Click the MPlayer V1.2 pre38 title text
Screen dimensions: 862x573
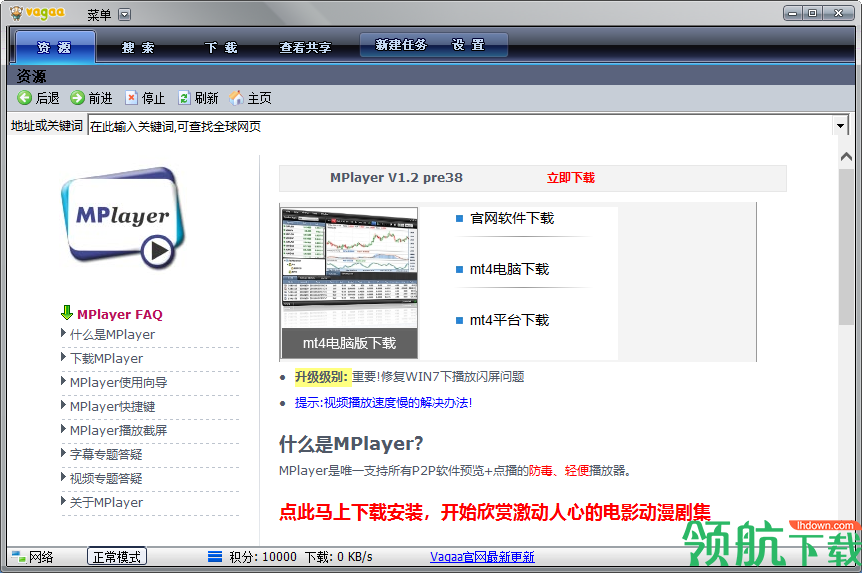[x=396, y=178]
